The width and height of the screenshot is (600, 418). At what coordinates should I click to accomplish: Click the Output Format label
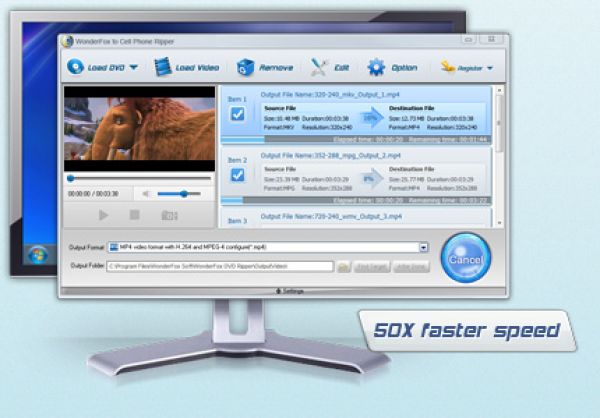pyautogui.click(x=86, y=247)
